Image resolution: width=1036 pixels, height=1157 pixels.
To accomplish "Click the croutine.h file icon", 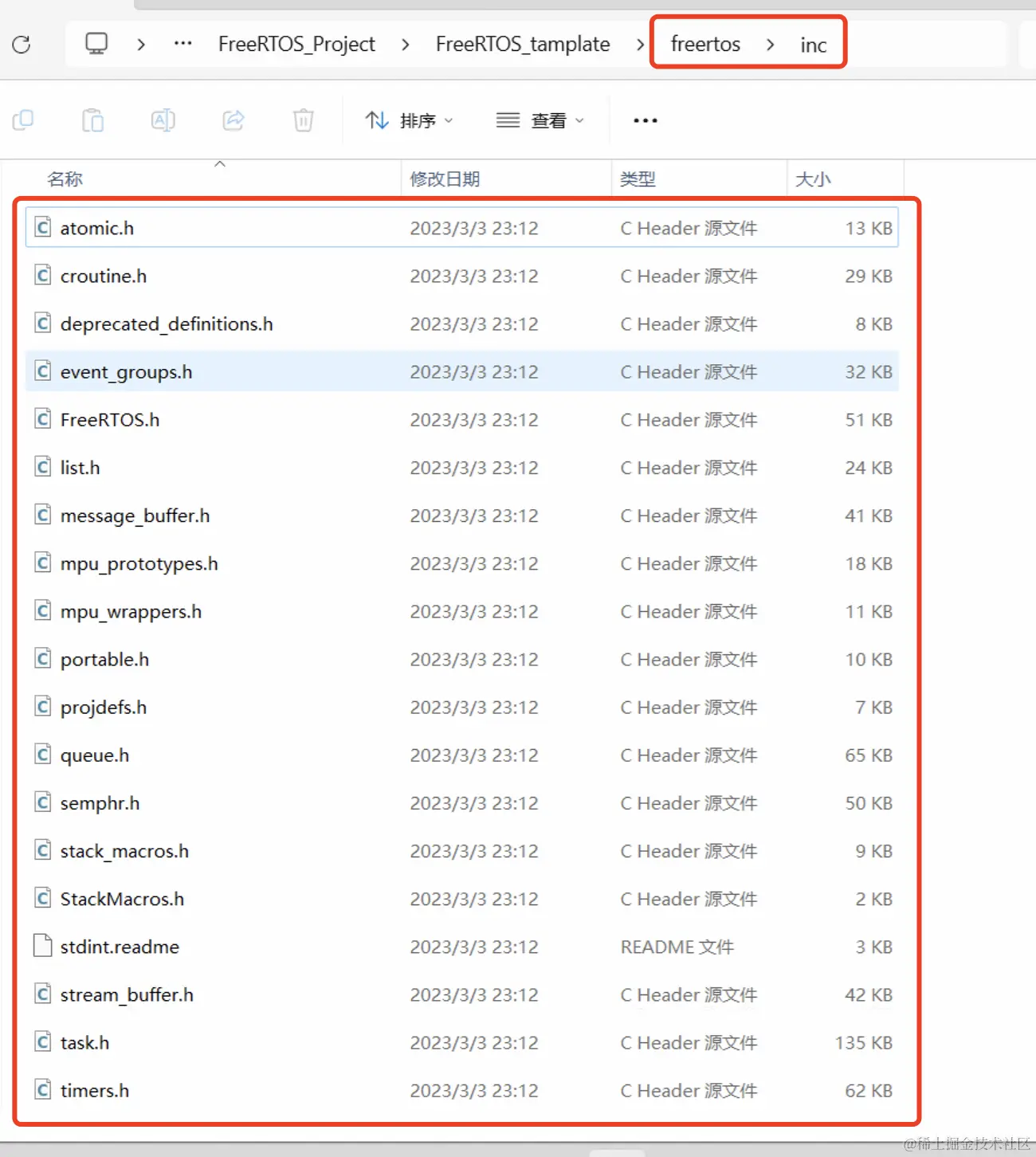I will [43, 275].
